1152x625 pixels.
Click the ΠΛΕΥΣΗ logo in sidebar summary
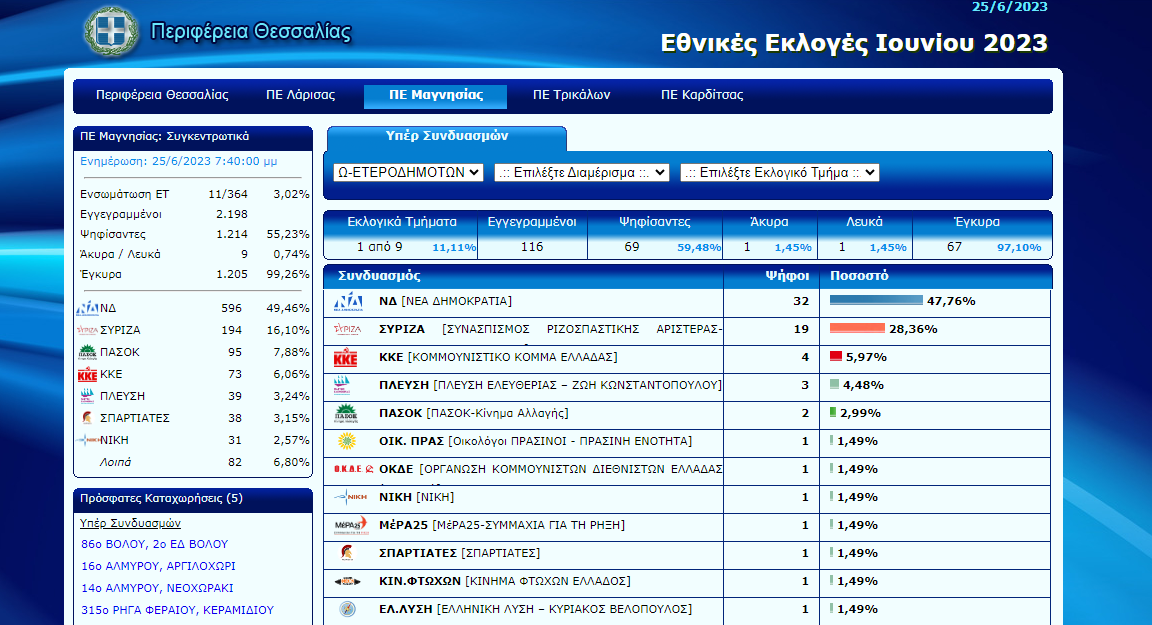click(87, 396)
